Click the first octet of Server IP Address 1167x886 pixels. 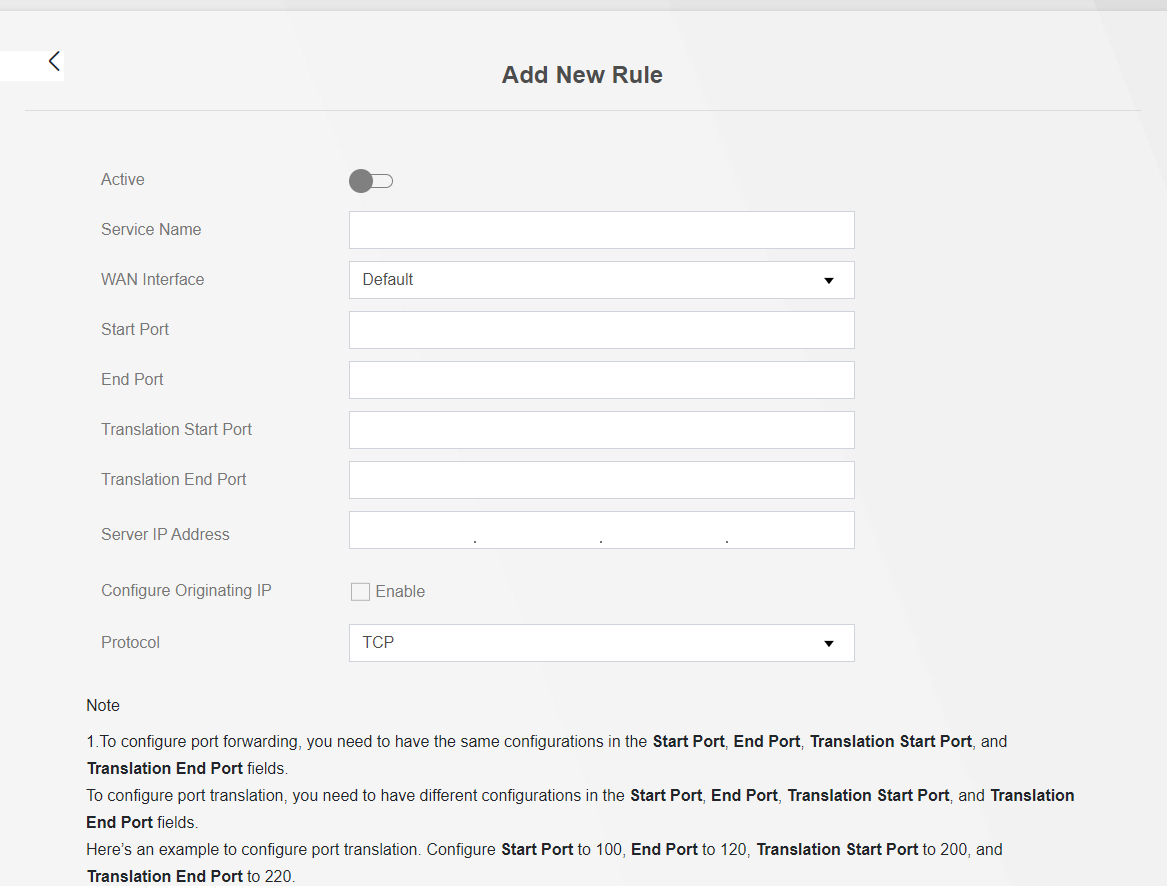[x=412, y=530]
